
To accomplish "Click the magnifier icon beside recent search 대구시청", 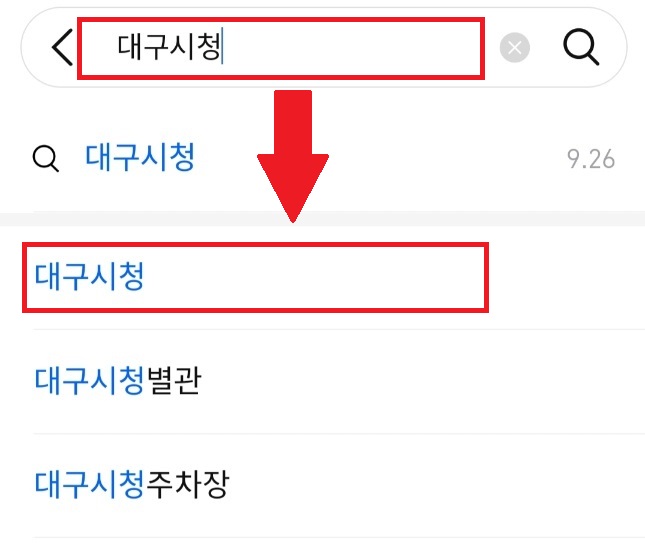I will coord(46,158).
